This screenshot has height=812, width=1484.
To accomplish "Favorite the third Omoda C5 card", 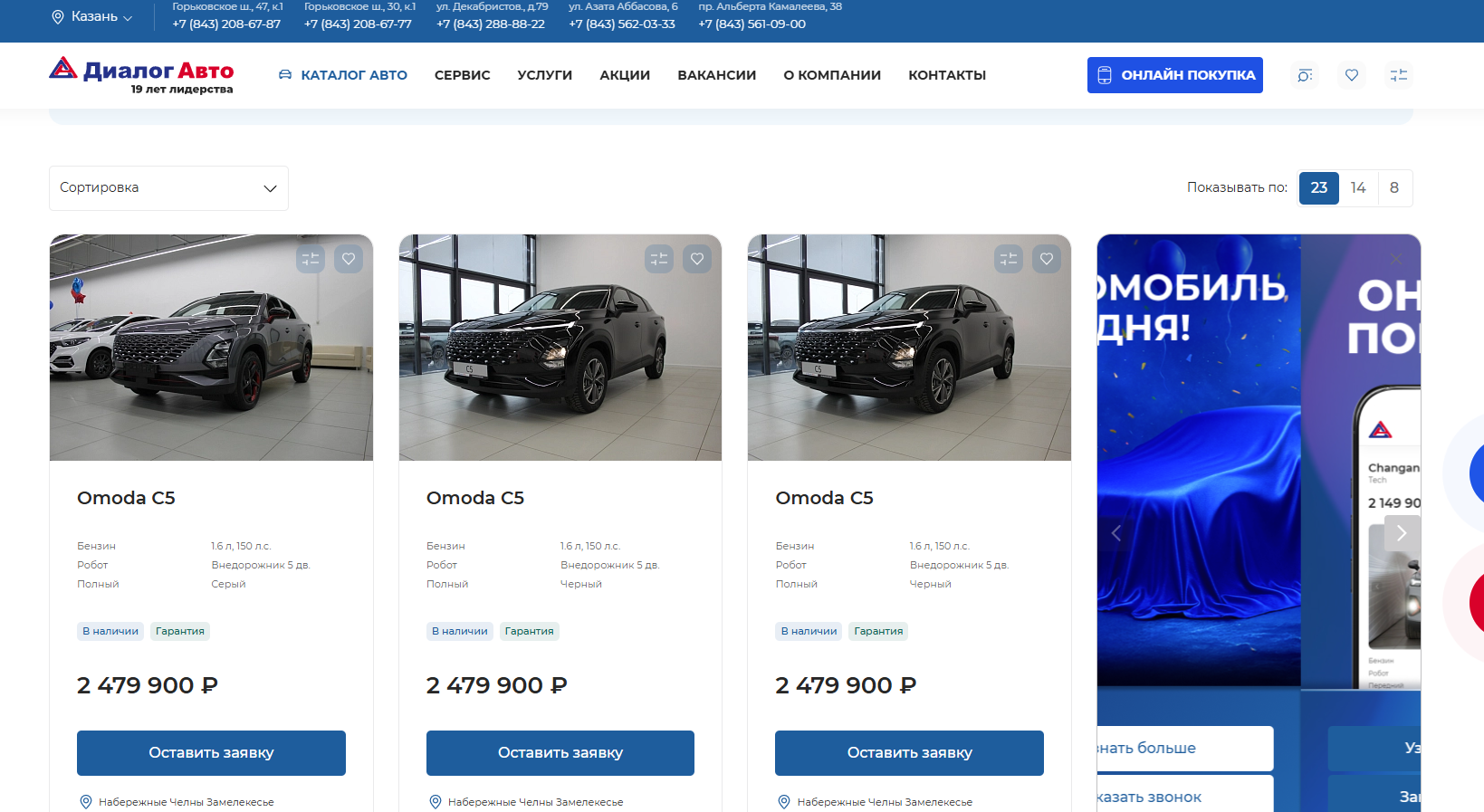I will tap(1047, 259).
